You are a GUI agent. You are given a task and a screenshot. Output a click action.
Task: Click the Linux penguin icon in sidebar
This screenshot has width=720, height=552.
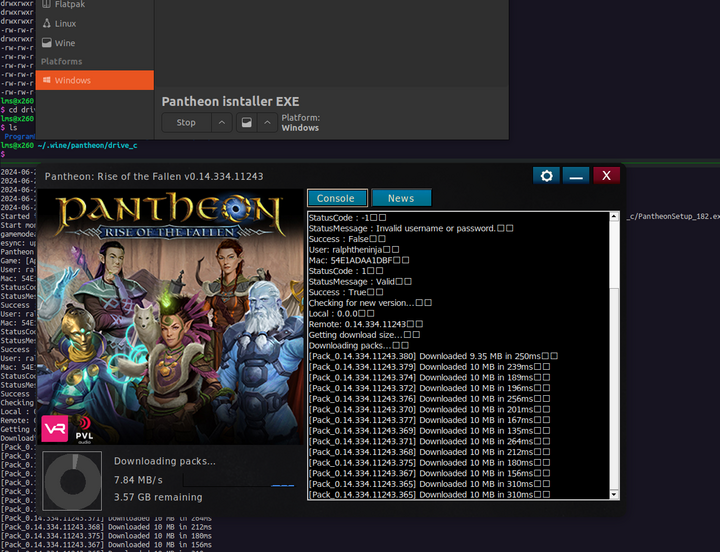46,23
